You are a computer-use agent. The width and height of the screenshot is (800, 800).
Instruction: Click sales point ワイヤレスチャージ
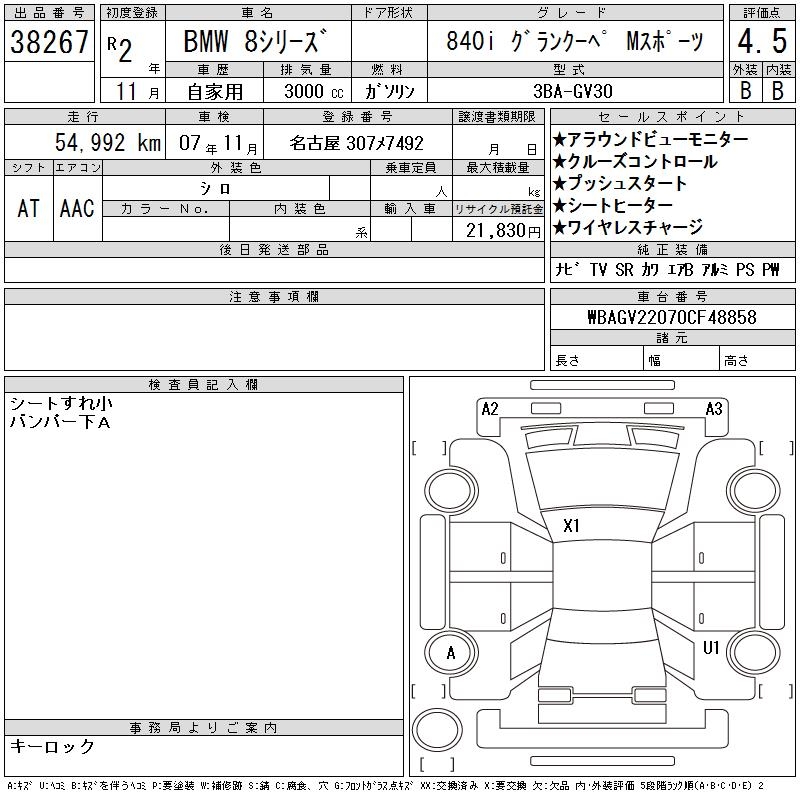tap(628, 227)
